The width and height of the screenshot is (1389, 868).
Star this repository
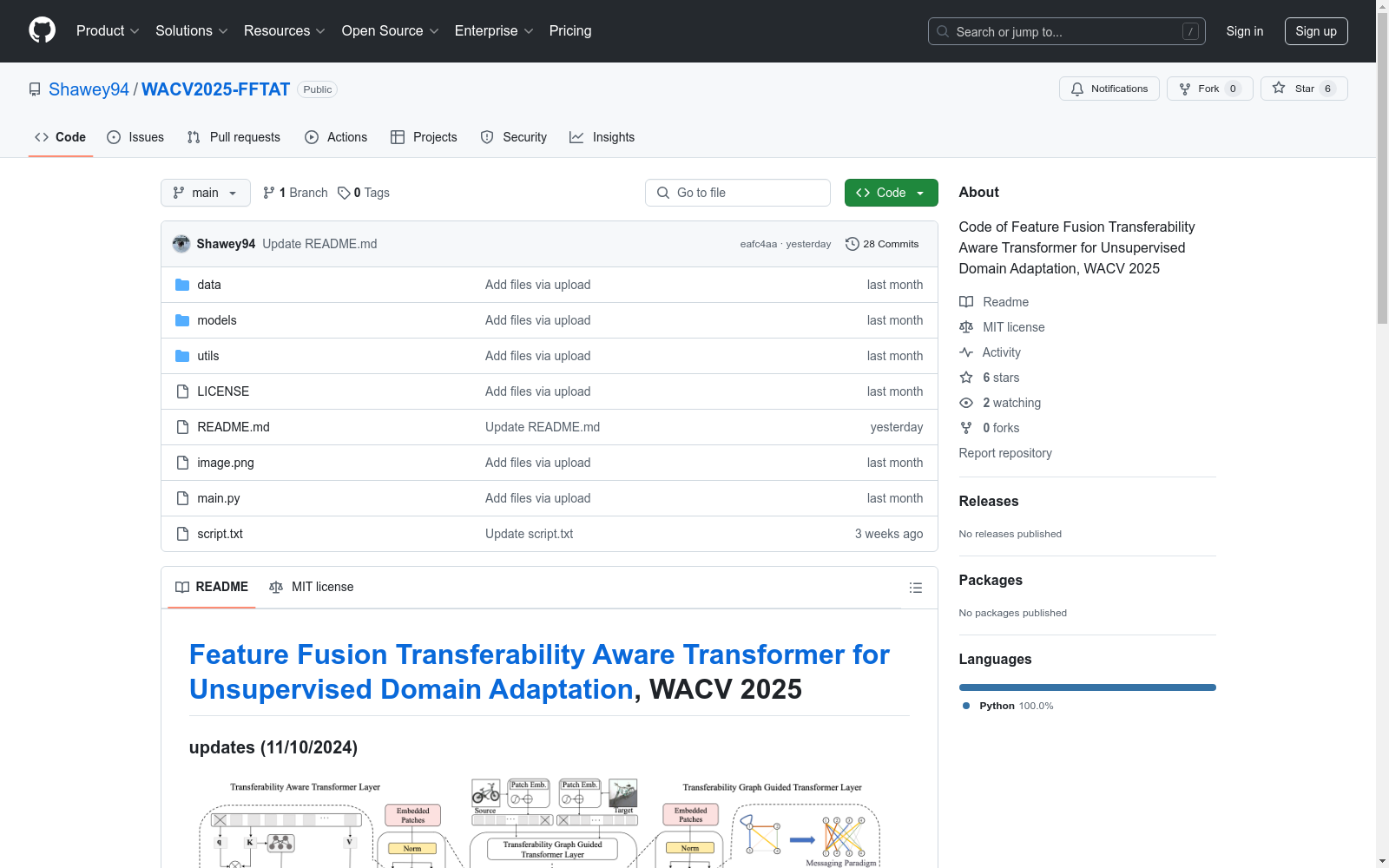[1303, 89]
